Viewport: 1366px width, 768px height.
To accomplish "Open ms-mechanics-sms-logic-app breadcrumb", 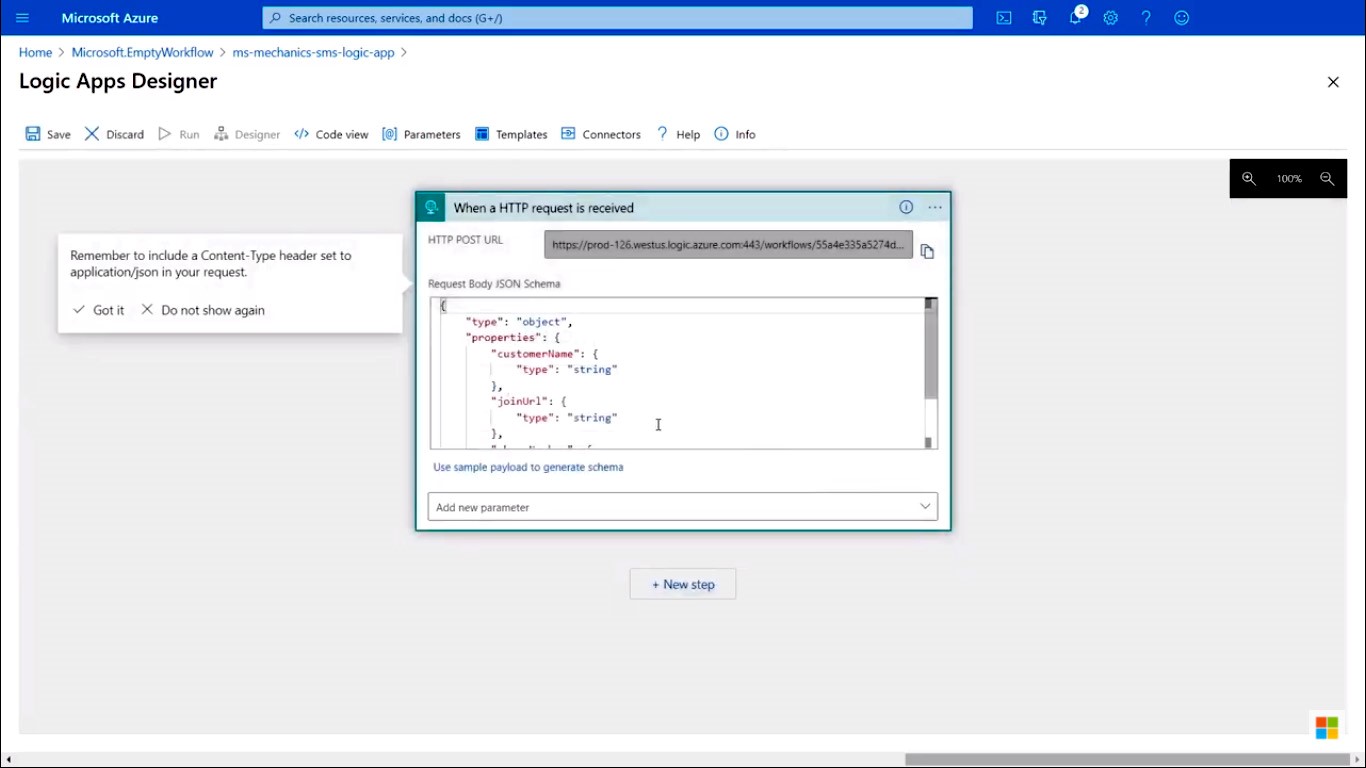I will click(x=313, y=52).
